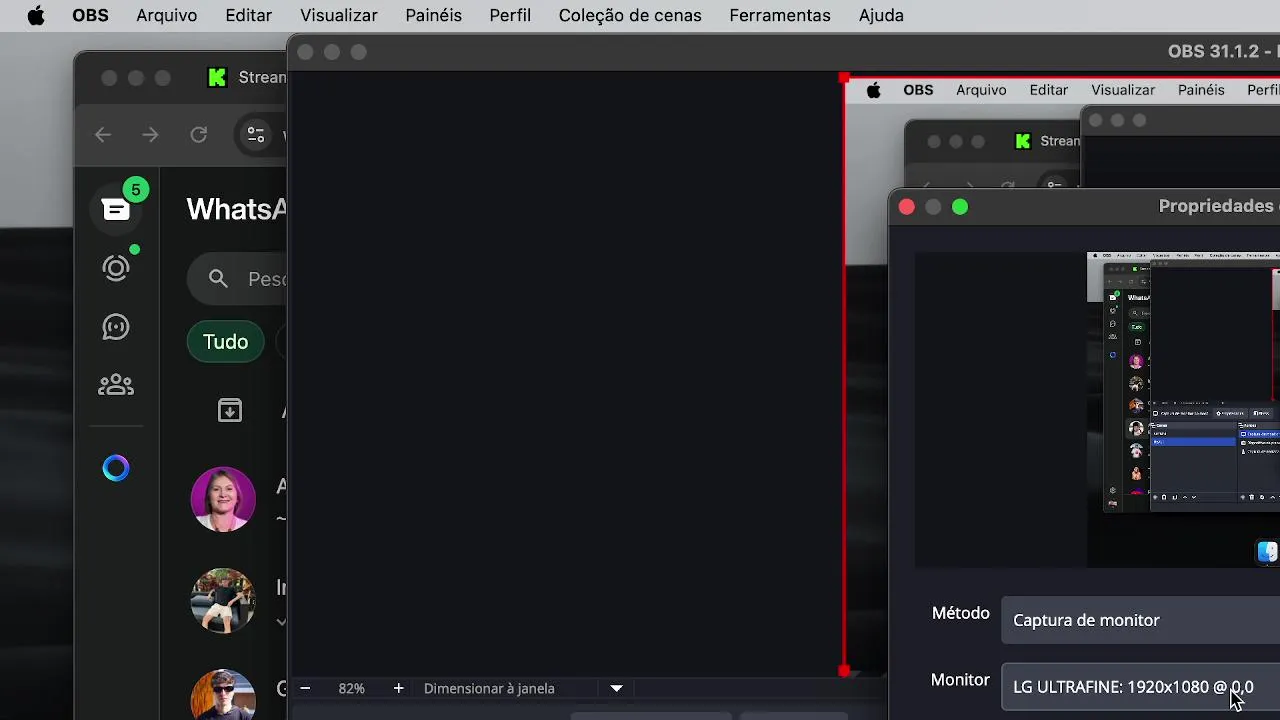The width and height of the screenshot is (1280, 720).
Task: Open the Painéis menu
Action: pyautogui.click(x=434, y=16)
